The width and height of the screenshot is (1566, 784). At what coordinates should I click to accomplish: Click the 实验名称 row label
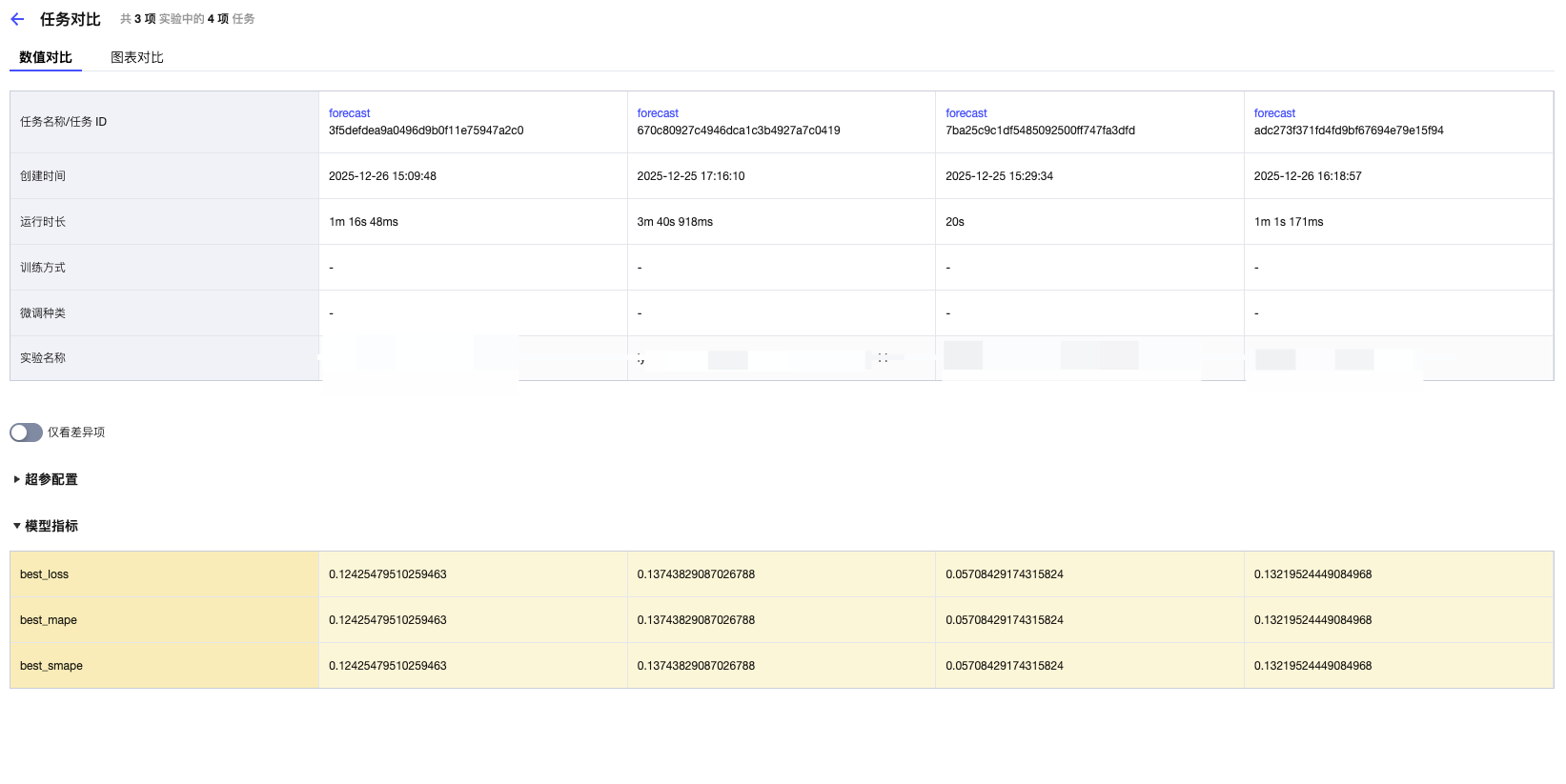[43, 358]
